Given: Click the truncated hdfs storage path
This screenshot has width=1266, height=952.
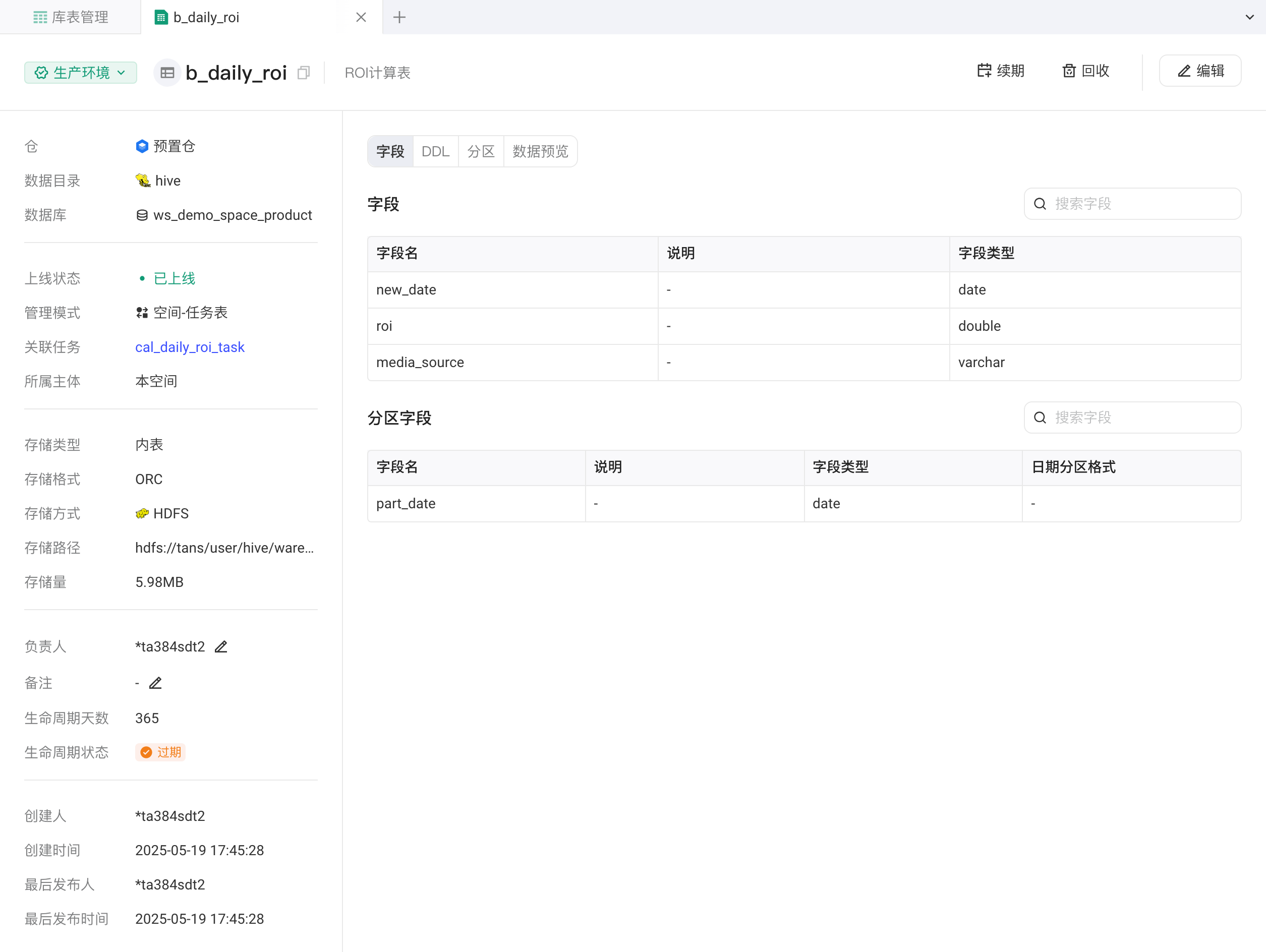Looking at the screenshot, I should 224,548.
